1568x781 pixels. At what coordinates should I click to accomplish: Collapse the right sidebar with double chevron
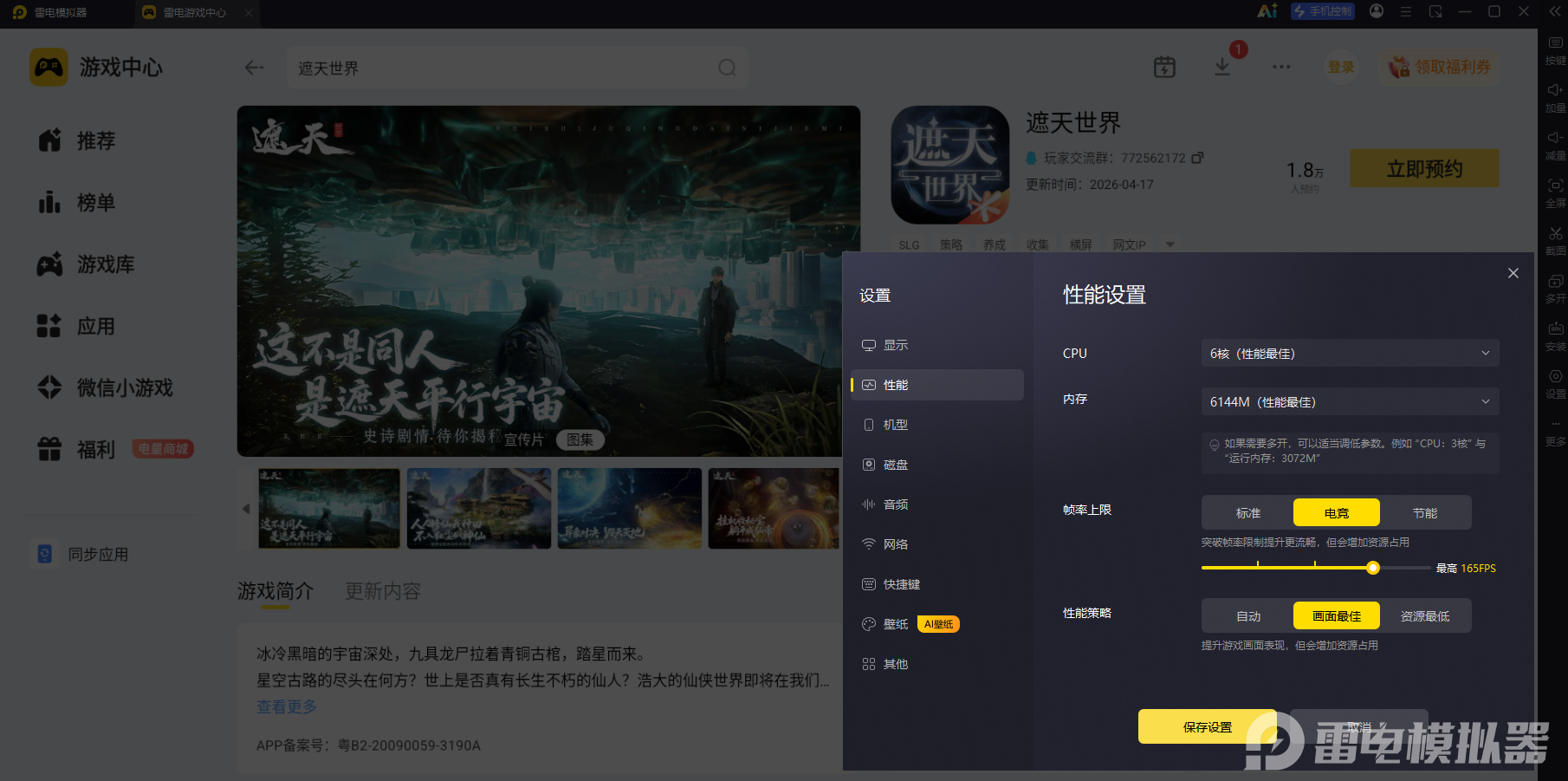click(x=1555, y=12)
